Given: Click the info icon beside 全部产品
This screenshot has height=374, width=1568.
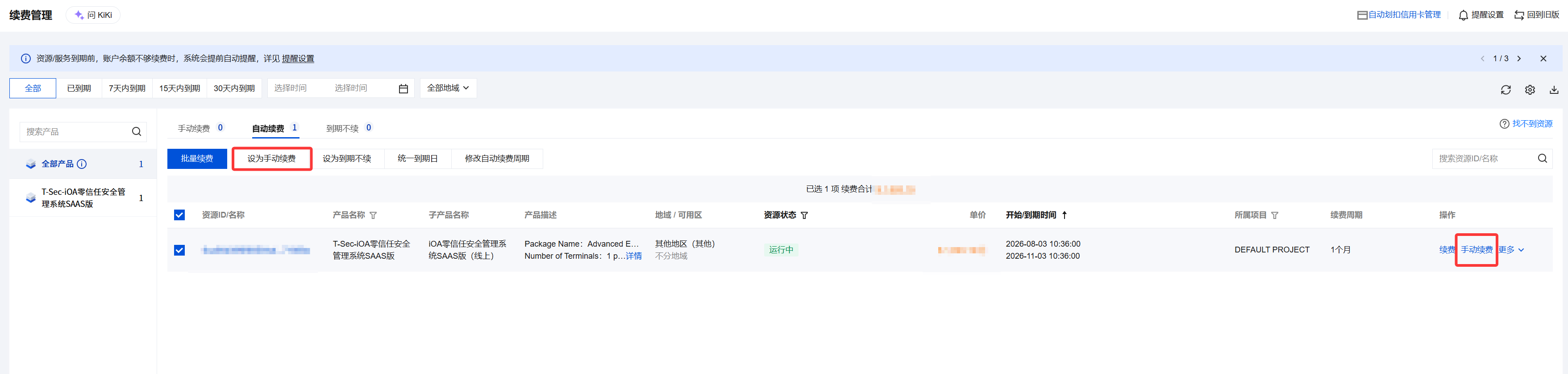Looking at the screenshot, I should (82, 164).
